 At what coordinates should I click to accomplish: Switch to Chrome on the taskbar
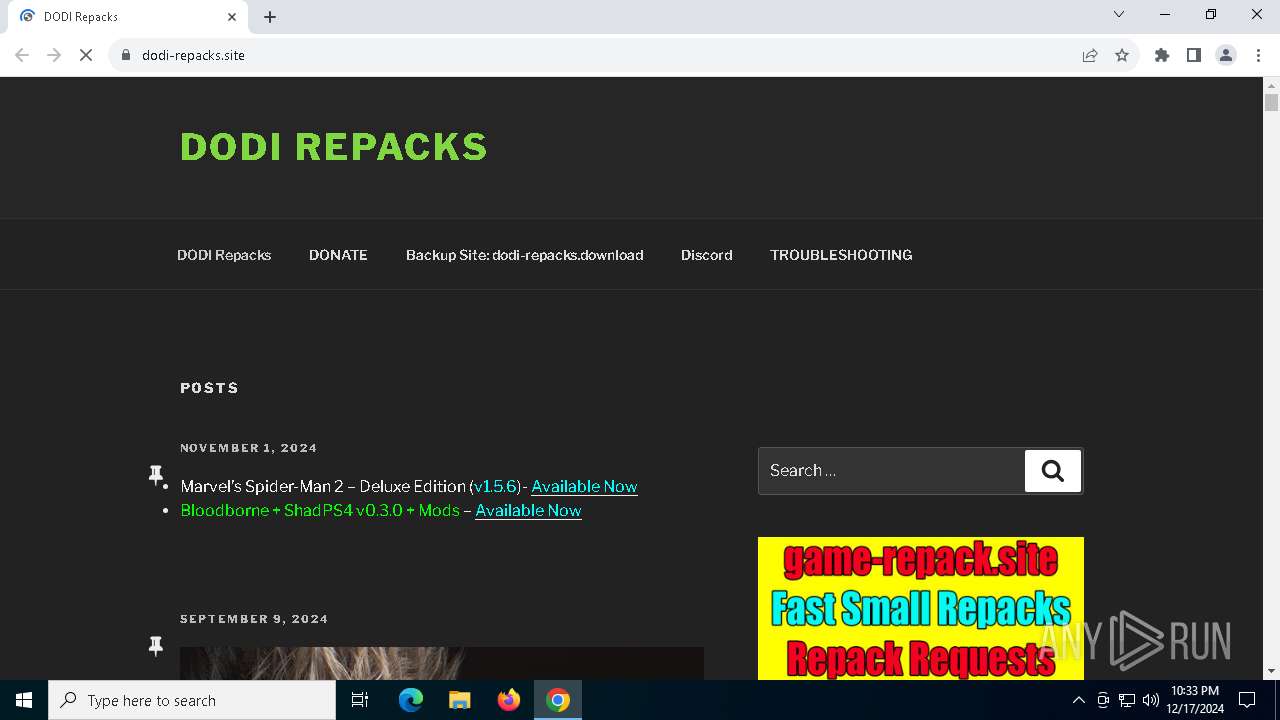pyautogui.click(x=558, y=700)
